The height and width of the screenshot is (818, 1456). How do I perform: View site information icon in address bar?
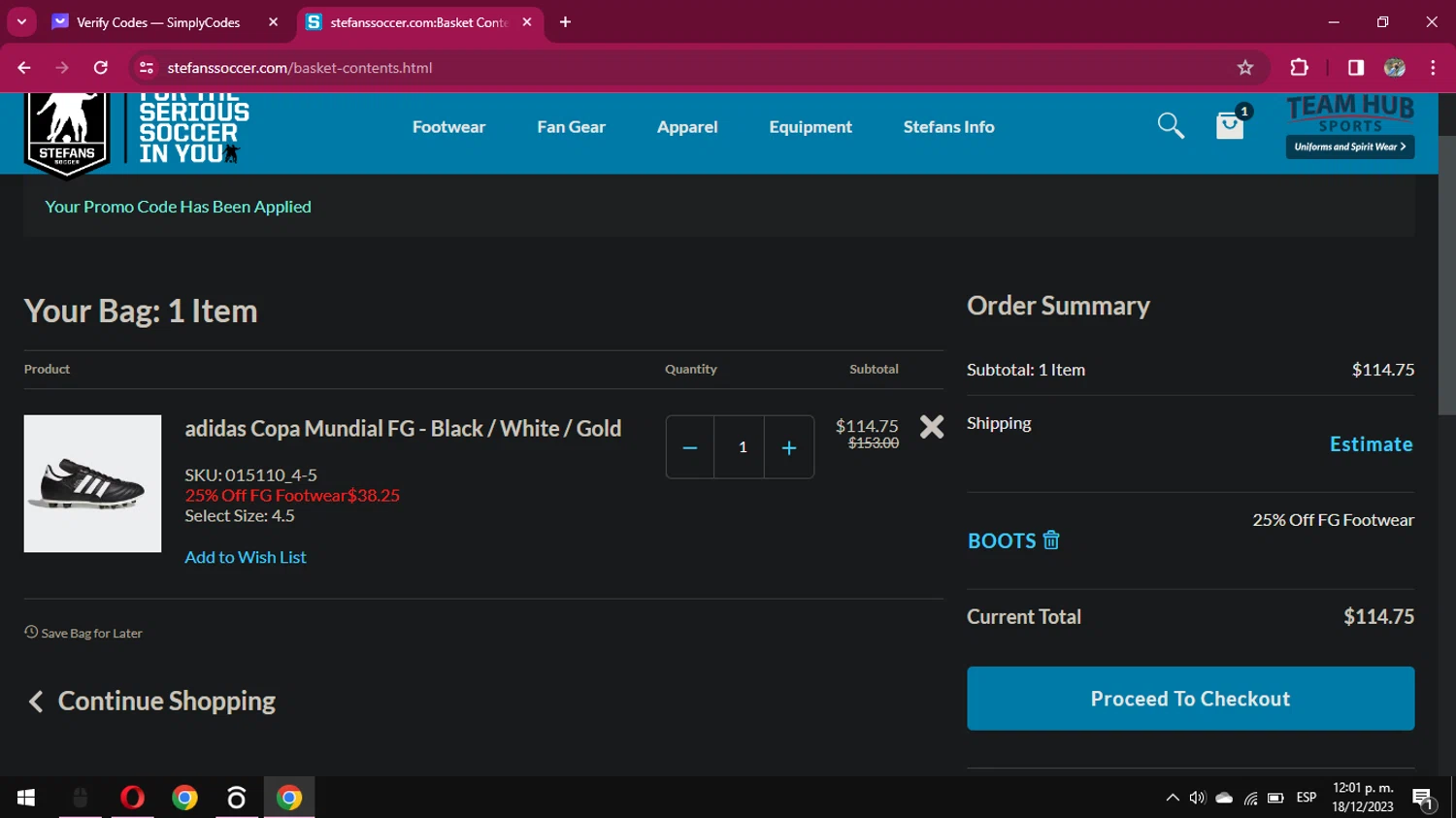[147, 68]
